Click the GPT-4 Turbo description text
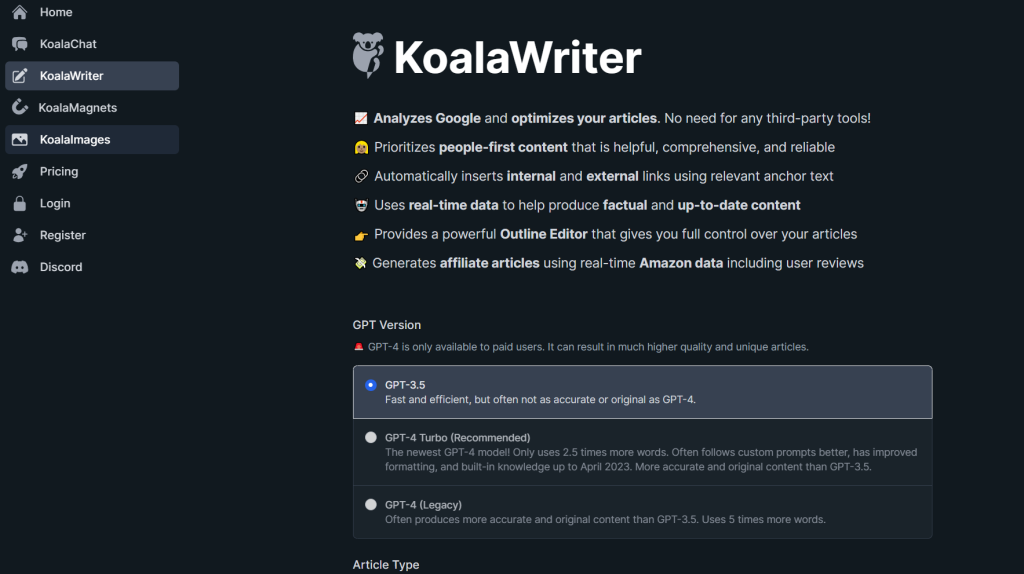This screenshot has height=574, width=1024. (x=650, y=460)
